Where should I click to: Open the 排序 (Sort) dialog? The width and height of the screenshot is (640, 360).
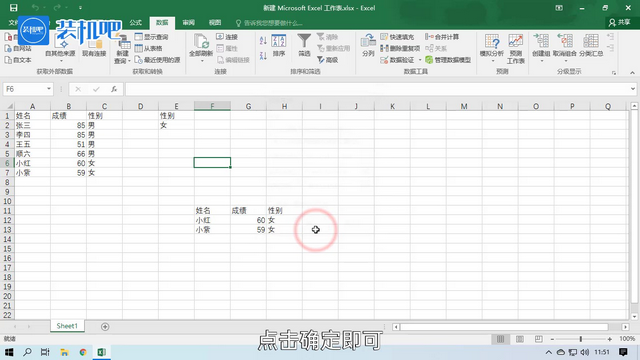pos(279,46)
